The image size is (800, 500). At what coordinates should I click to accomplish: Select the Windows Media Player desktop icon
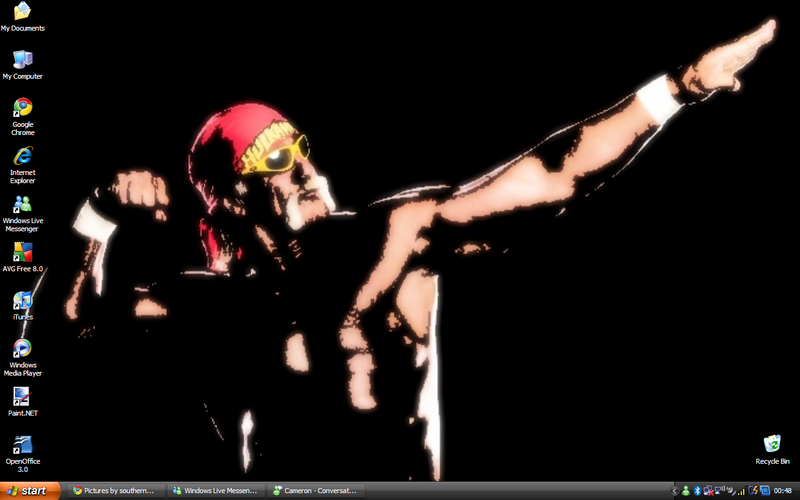point(22,357)
